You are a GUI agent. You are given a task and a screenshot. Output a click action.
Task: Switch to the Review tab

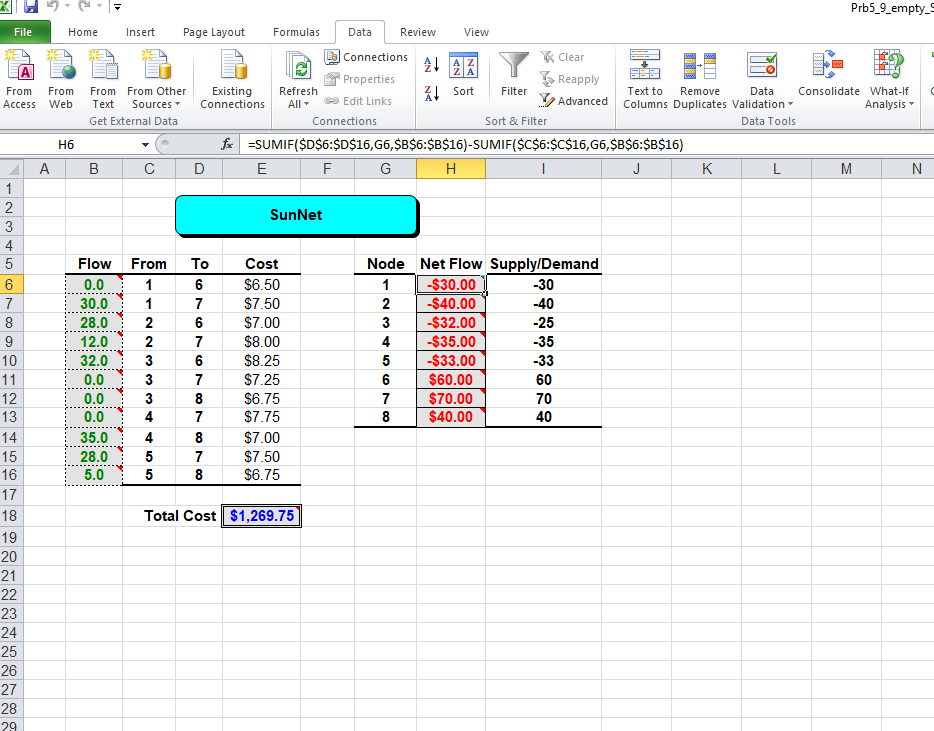418,32
